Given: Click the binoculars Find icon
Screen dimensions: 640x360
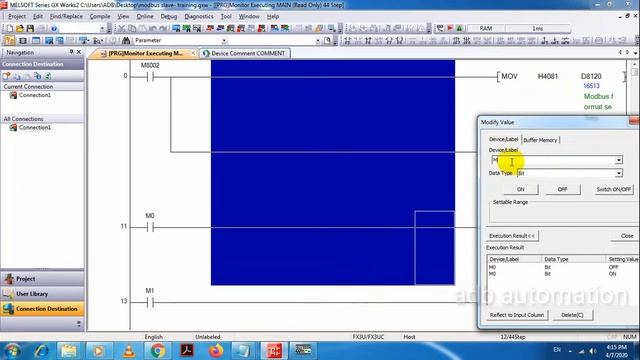Looking at the screenshot, I should (126, 40).
